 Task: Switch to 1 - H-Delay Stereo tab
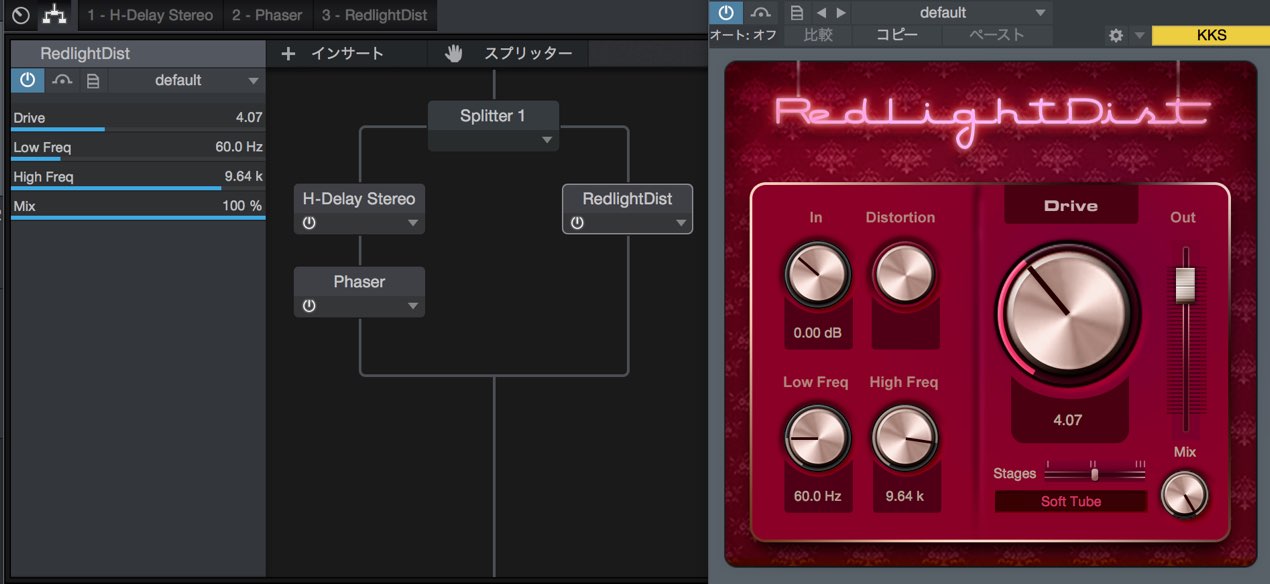click(150, 15)
